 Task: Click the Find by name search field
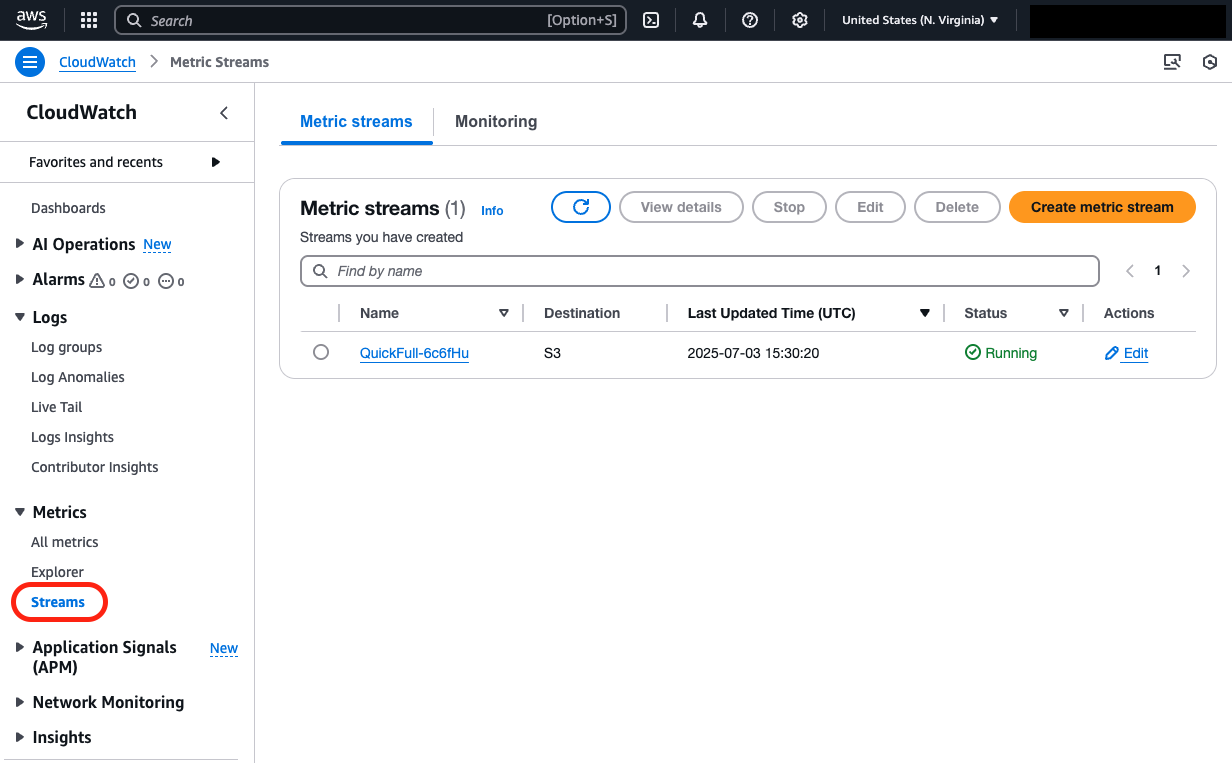tap(700, 271)
